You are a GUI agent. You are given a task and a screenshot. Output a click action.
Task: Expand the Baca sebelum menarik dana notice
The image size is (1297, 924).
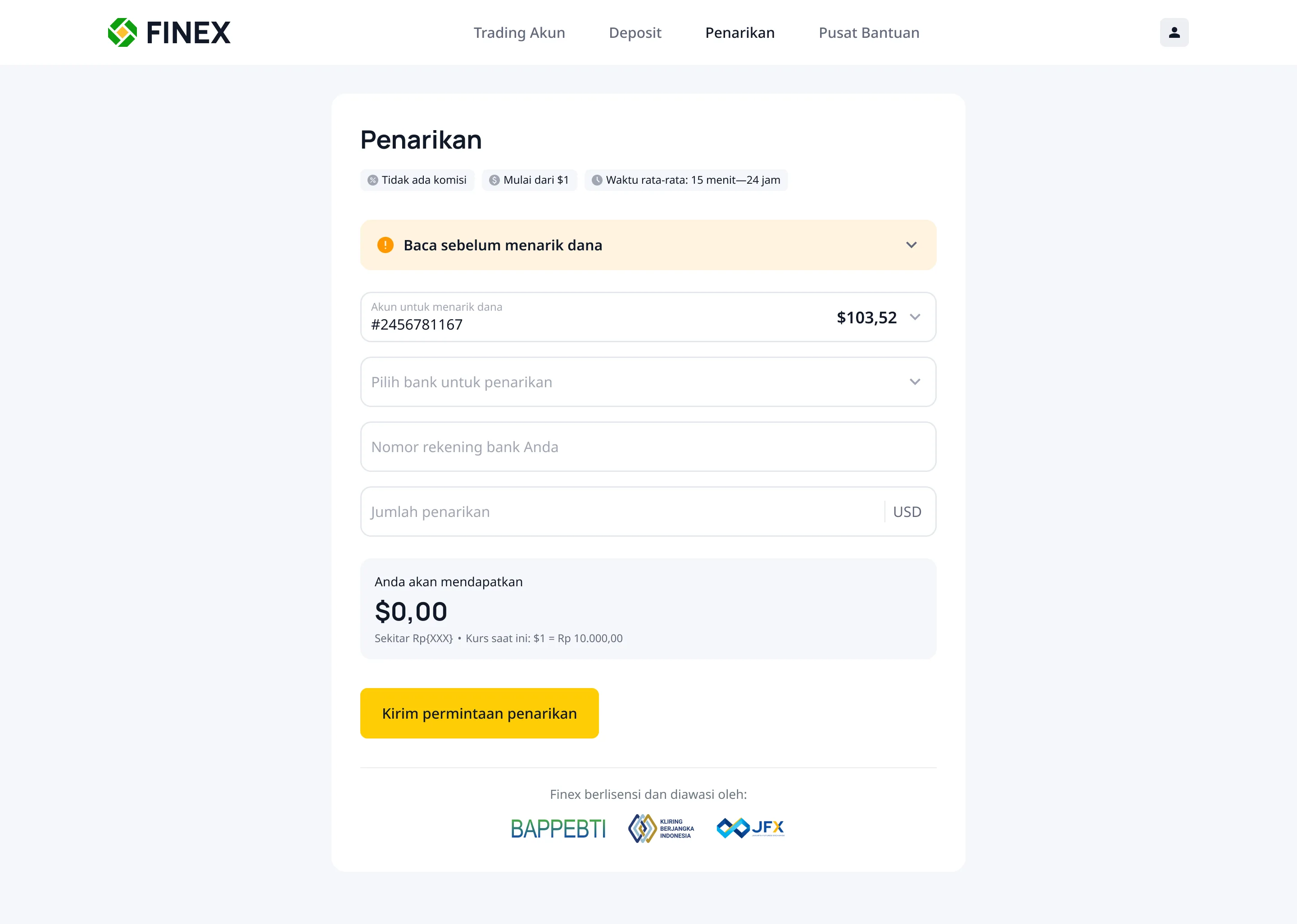click(911, 245)
